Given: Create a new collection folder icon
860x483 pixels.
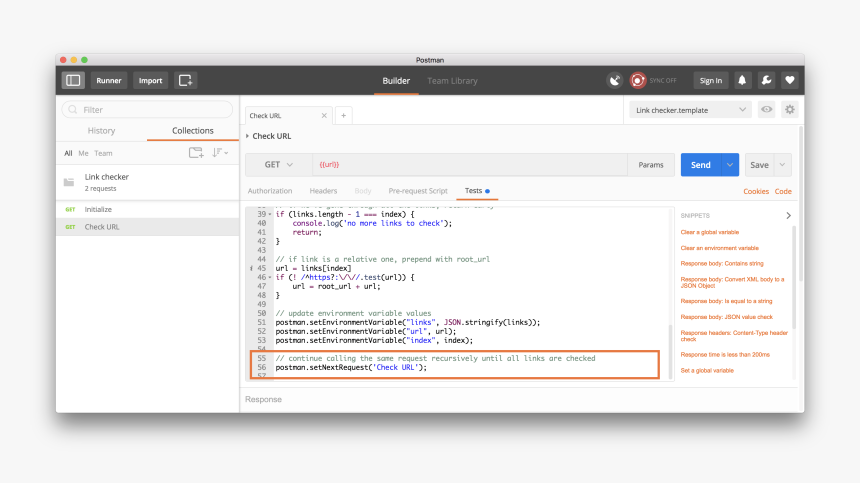Looking at the screenshot, I should [196, 153].
